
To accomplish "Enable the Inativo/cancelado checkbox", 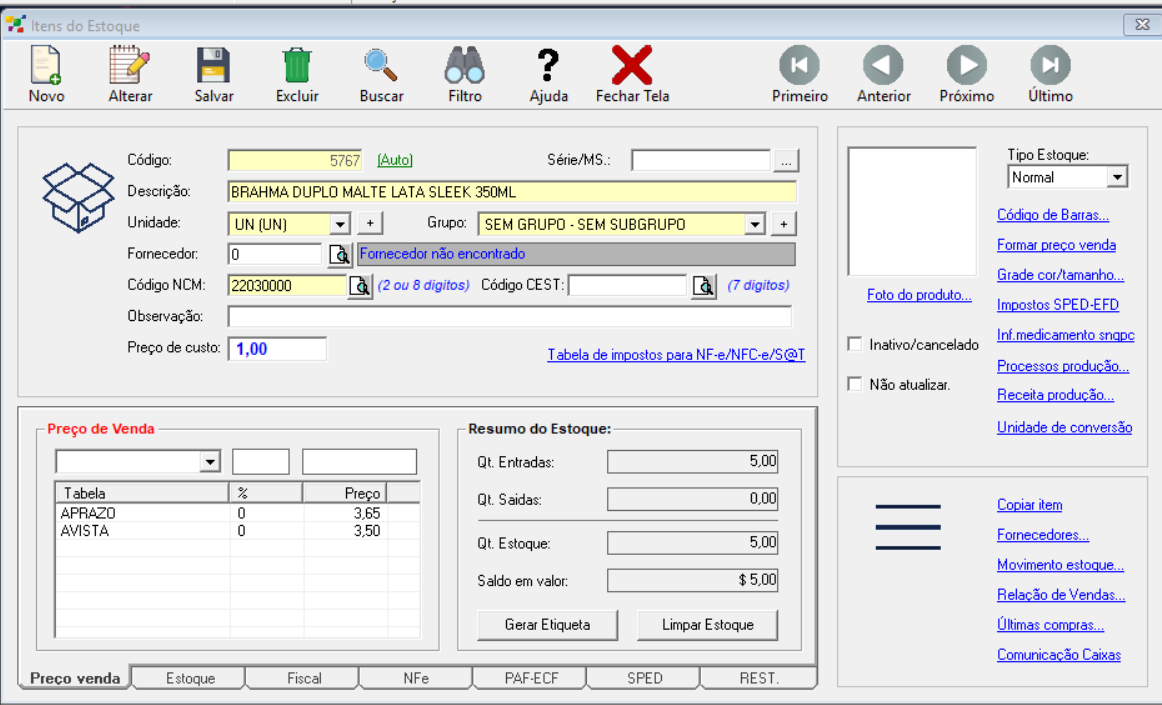I will coord(855,344).
